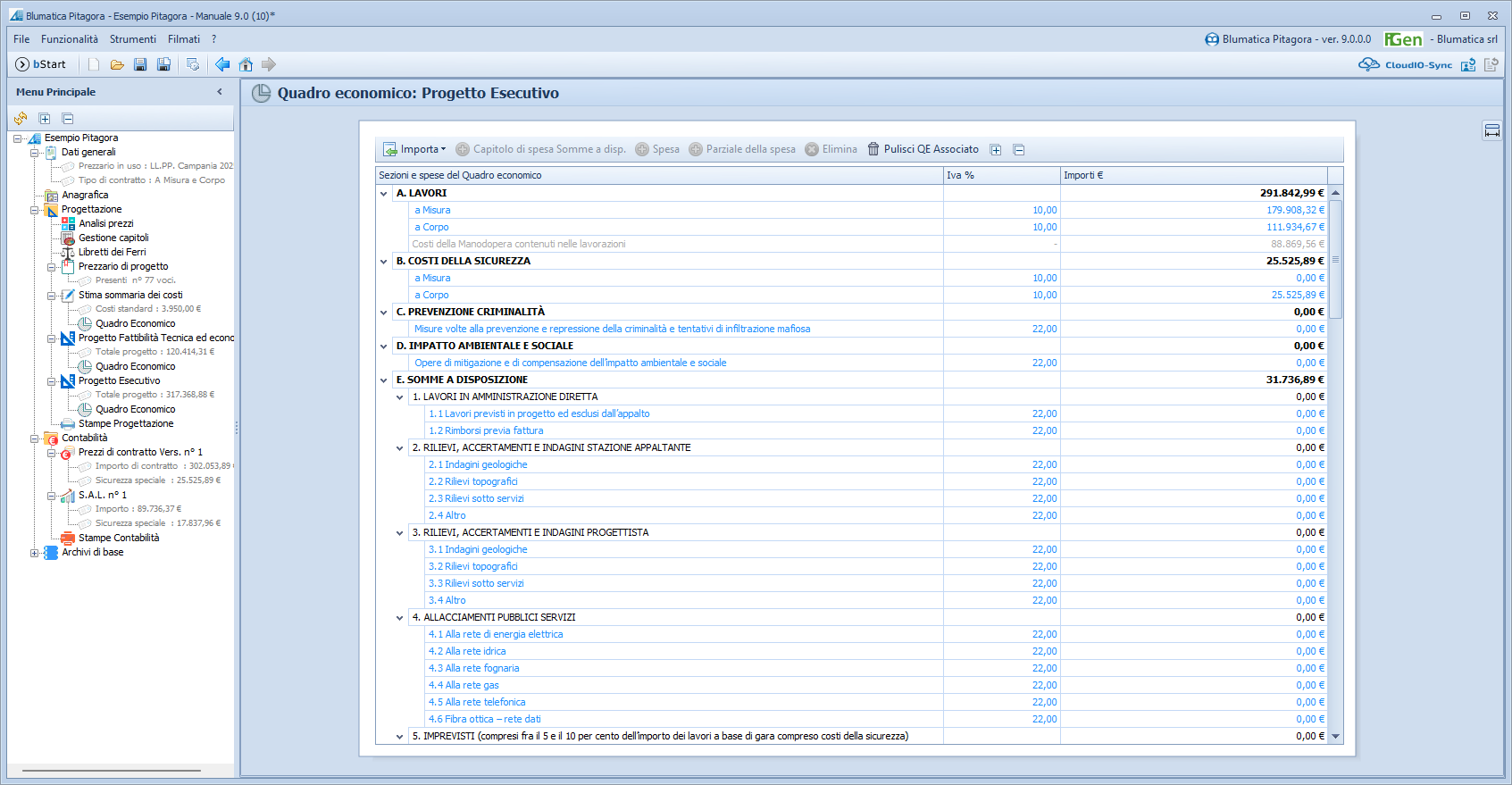Collapse the A. LAVORI section
This screenshot has height=785, width=1512.
[384, 194]
